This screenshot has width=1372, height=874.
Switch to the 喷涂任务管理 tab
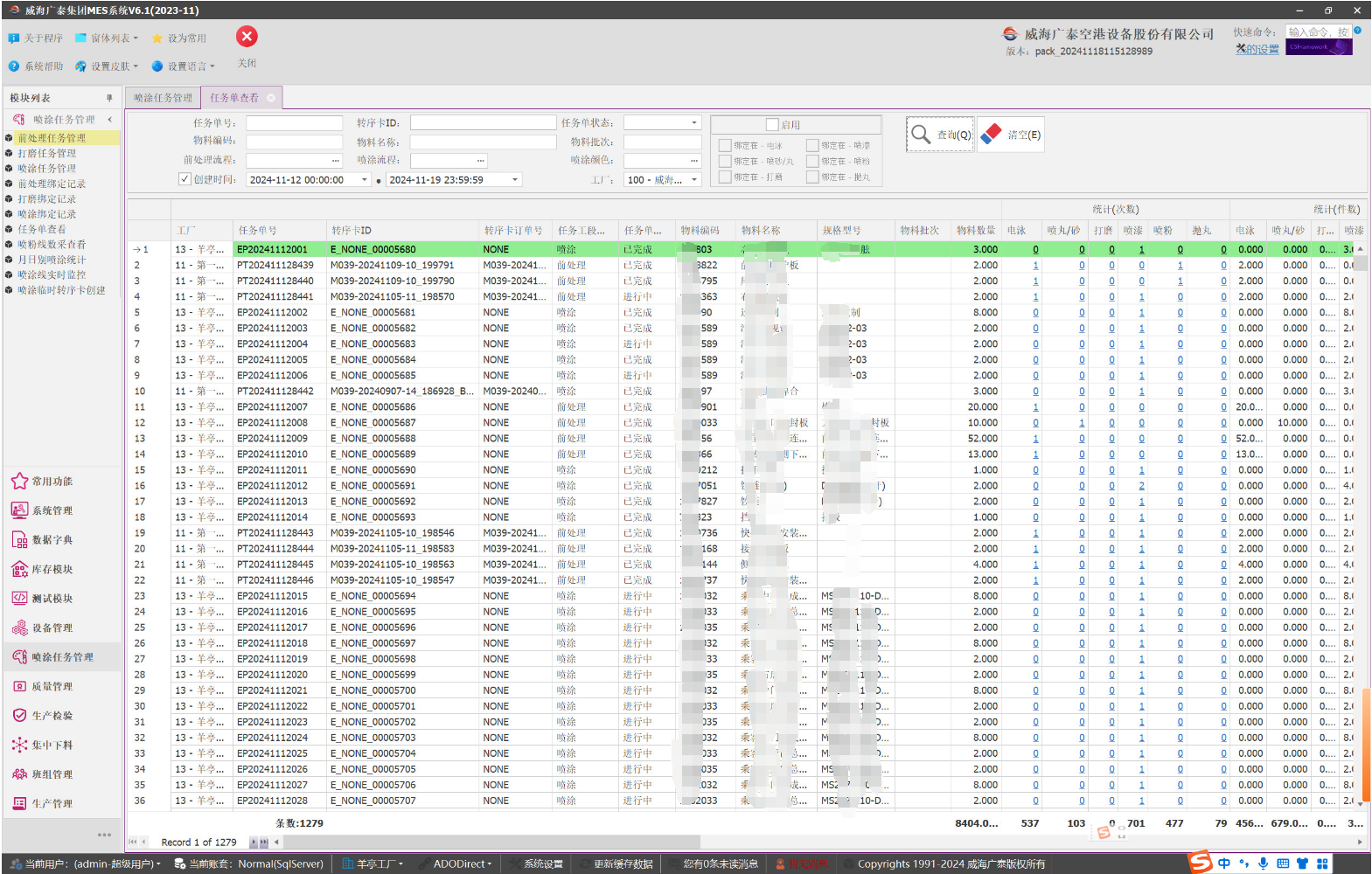click(x=163, y=98)
